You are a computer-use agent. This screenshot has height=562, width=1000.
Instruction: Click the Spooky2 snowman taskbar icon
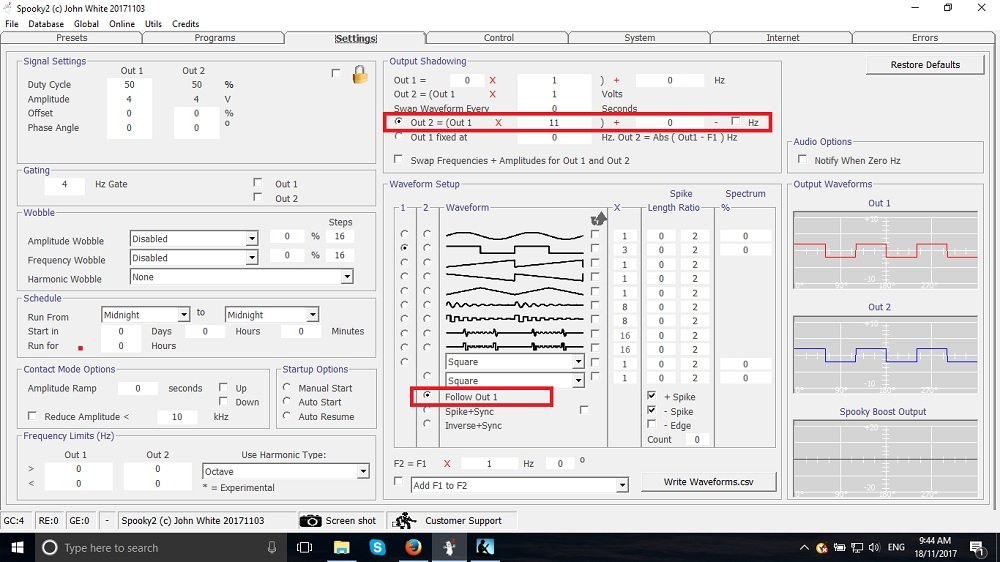450,547
